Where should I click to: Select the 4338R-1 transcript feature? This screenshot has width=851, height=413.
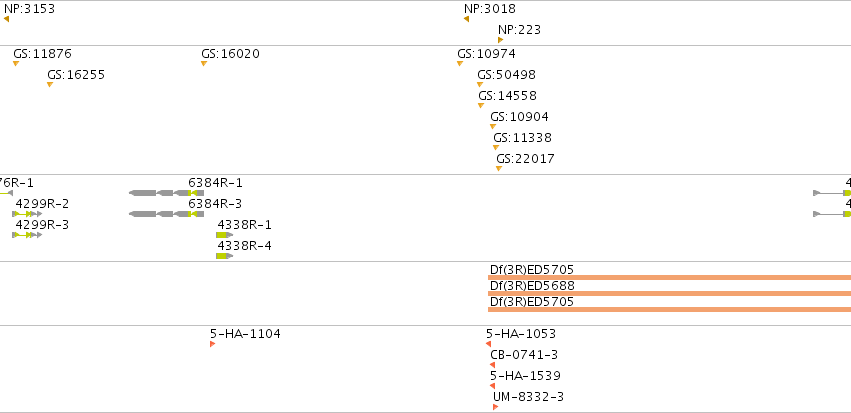pyautogui.click(x=225, y=235)
